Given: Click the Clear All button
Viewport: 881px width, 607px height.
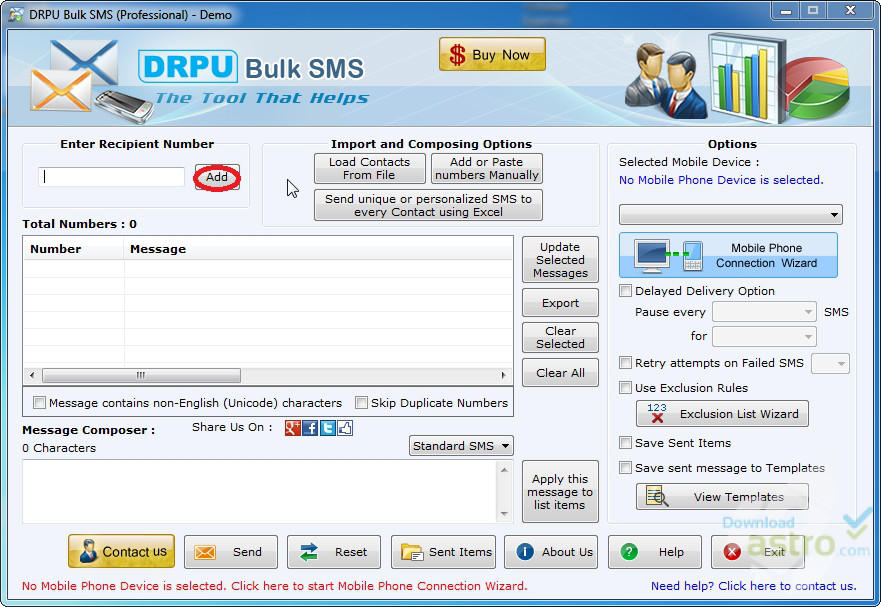Looking at the screenshot, I should (560, 373).
